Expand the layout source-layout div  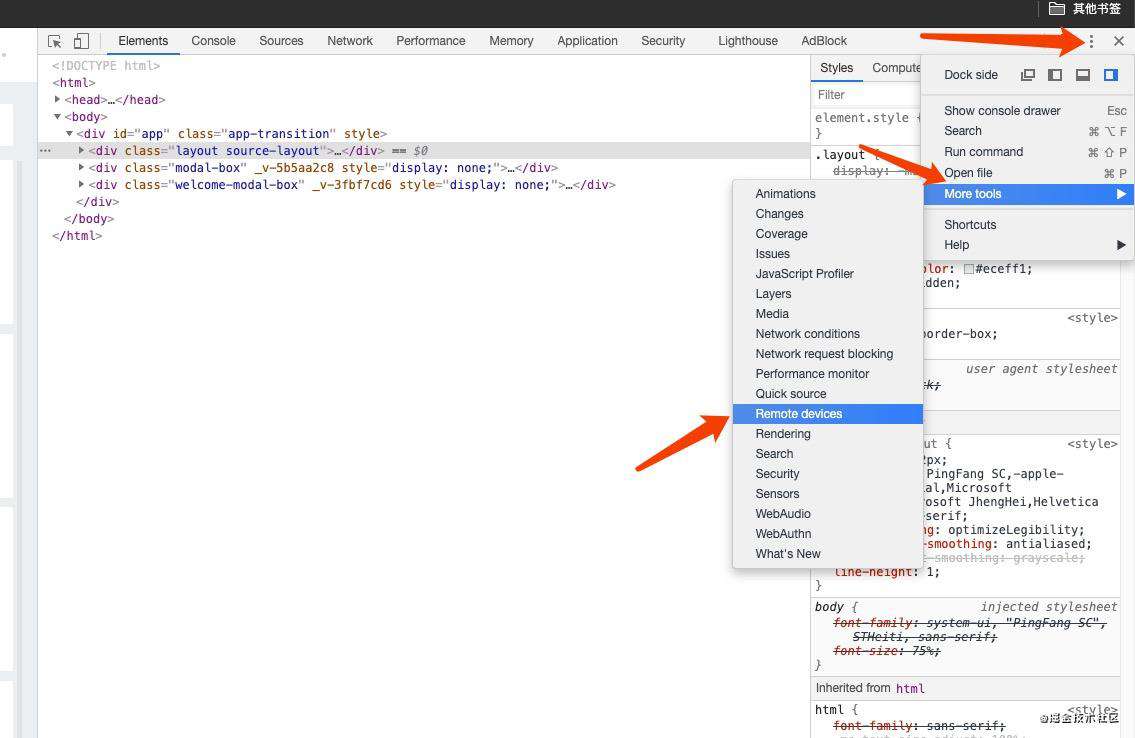click(x=81, y=150)
